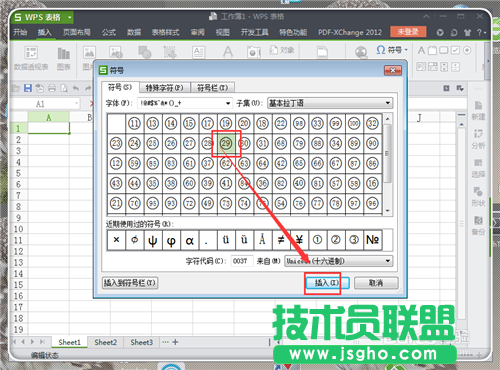Screen dimensions: 500x370
Task: Click the 插入(I) button in dialog
Action: point(327,283)
